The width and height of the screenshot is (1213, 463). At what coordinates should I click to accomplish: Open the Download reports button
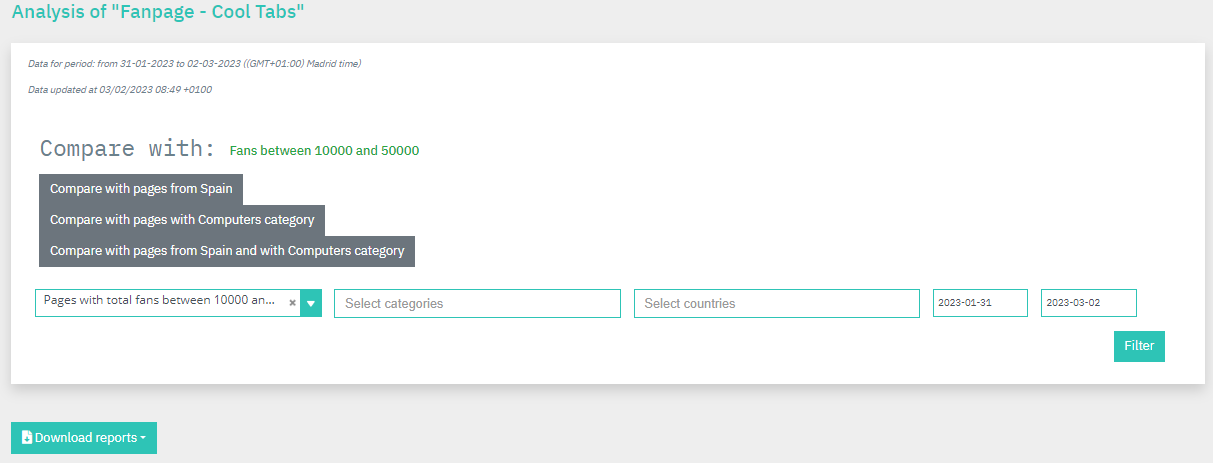point(84,438)
